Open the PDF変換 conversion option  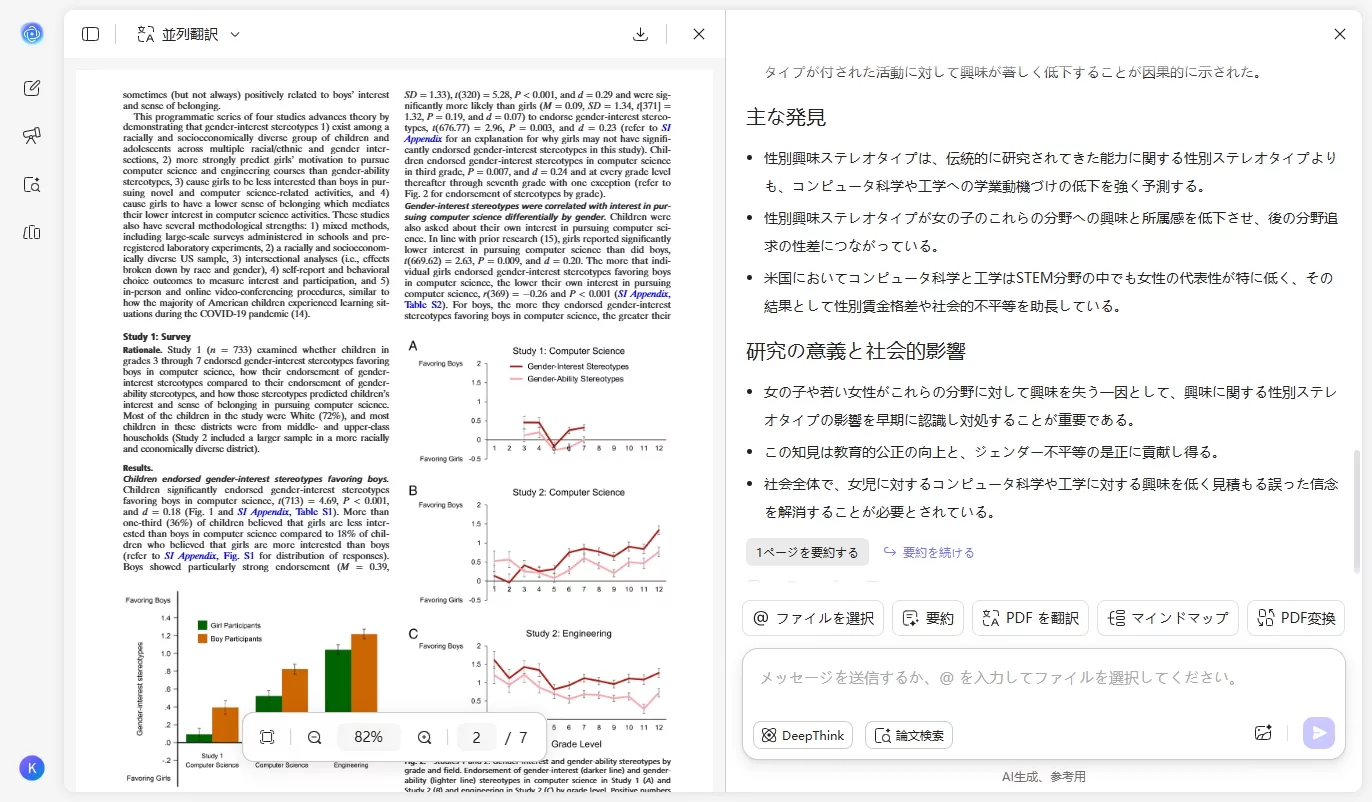[1296, 618]
